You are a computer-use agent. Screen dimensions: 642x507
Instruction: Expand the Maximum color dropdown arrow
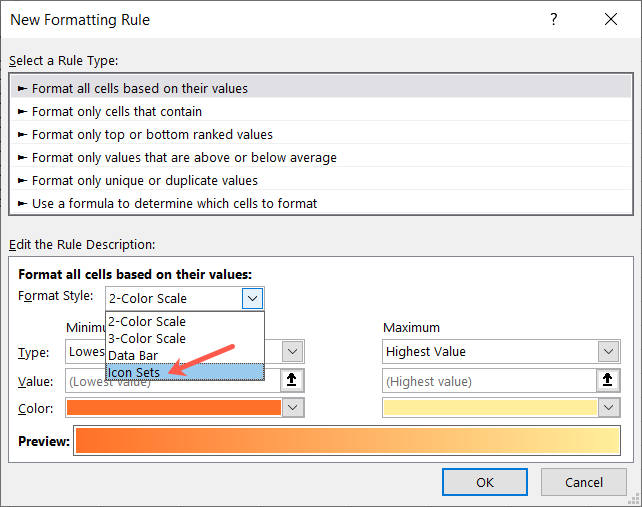click(x=609, y=408)
